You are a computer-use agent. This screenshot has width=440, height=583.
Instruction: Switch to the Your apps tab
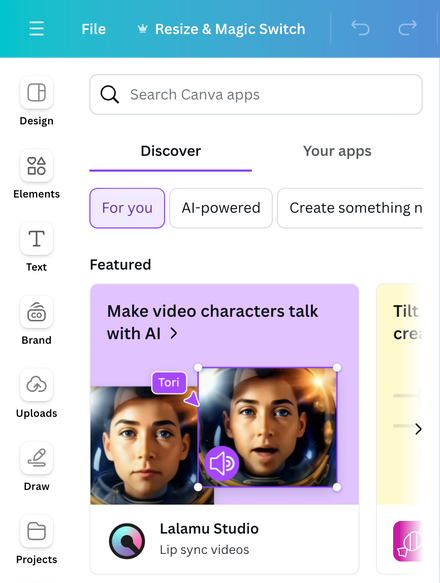pyautogui.click(x=337, y=151)
